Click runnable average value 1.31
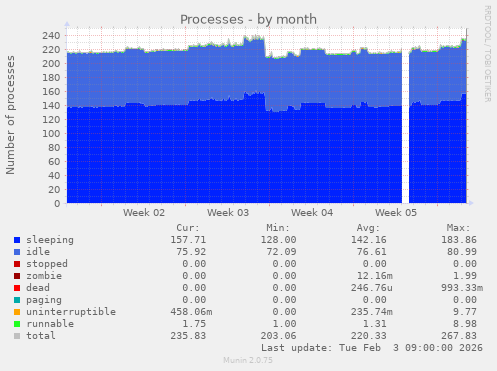497x371 pixels. click(x=375, y=324)
